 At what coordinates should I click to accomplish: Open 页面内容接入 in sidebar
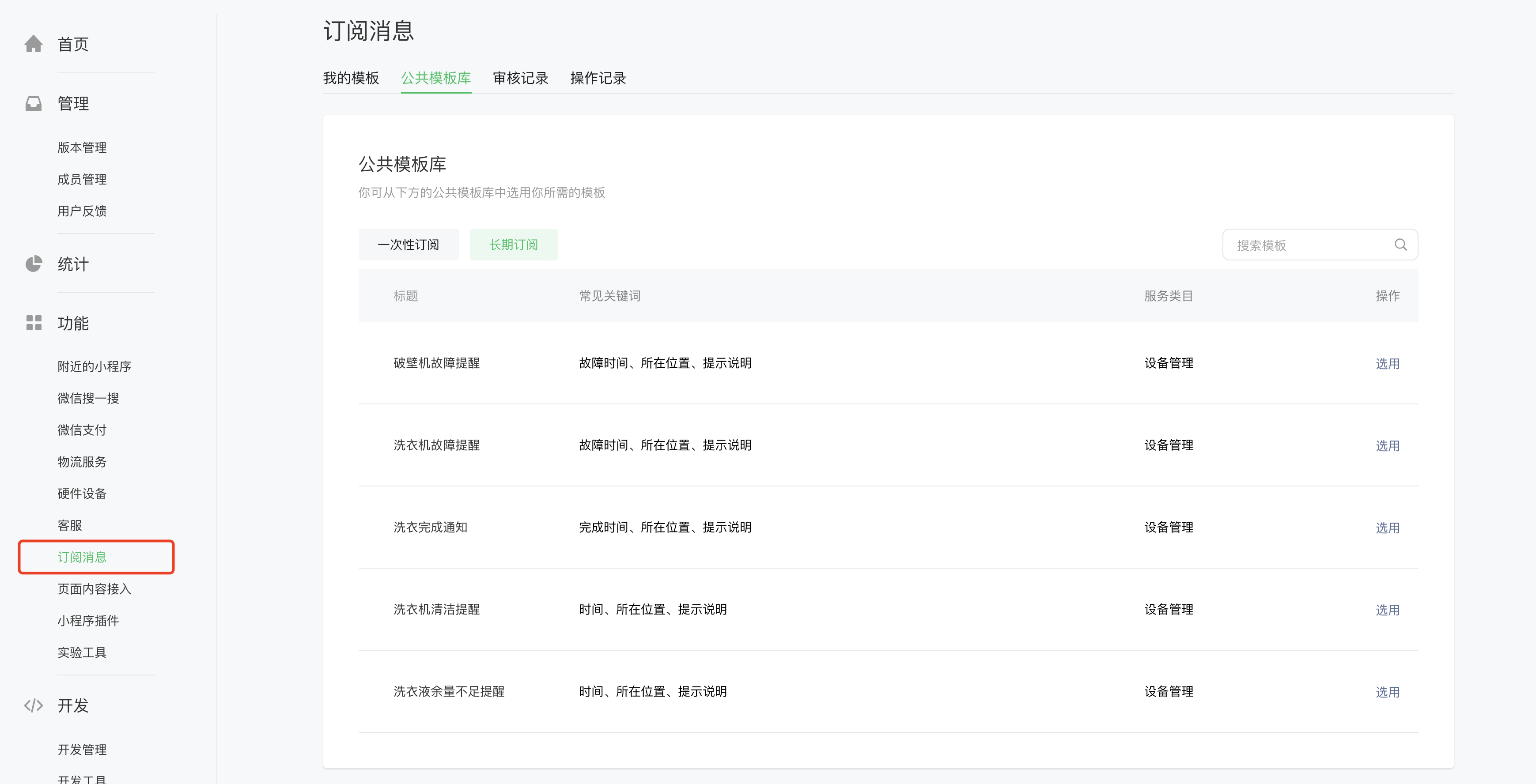[x=94, y=589]
